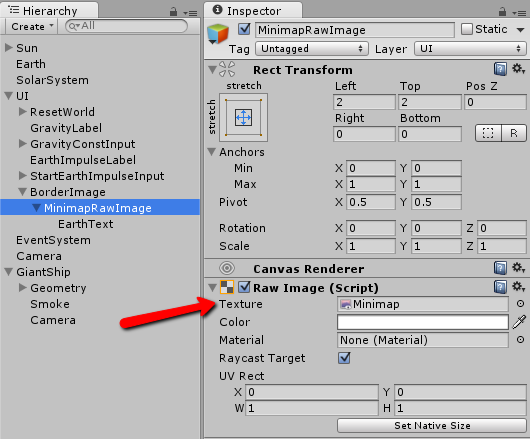Click the raw edit mode R button
The width and height of the screenshot is (530, 439).
point(513,133)
